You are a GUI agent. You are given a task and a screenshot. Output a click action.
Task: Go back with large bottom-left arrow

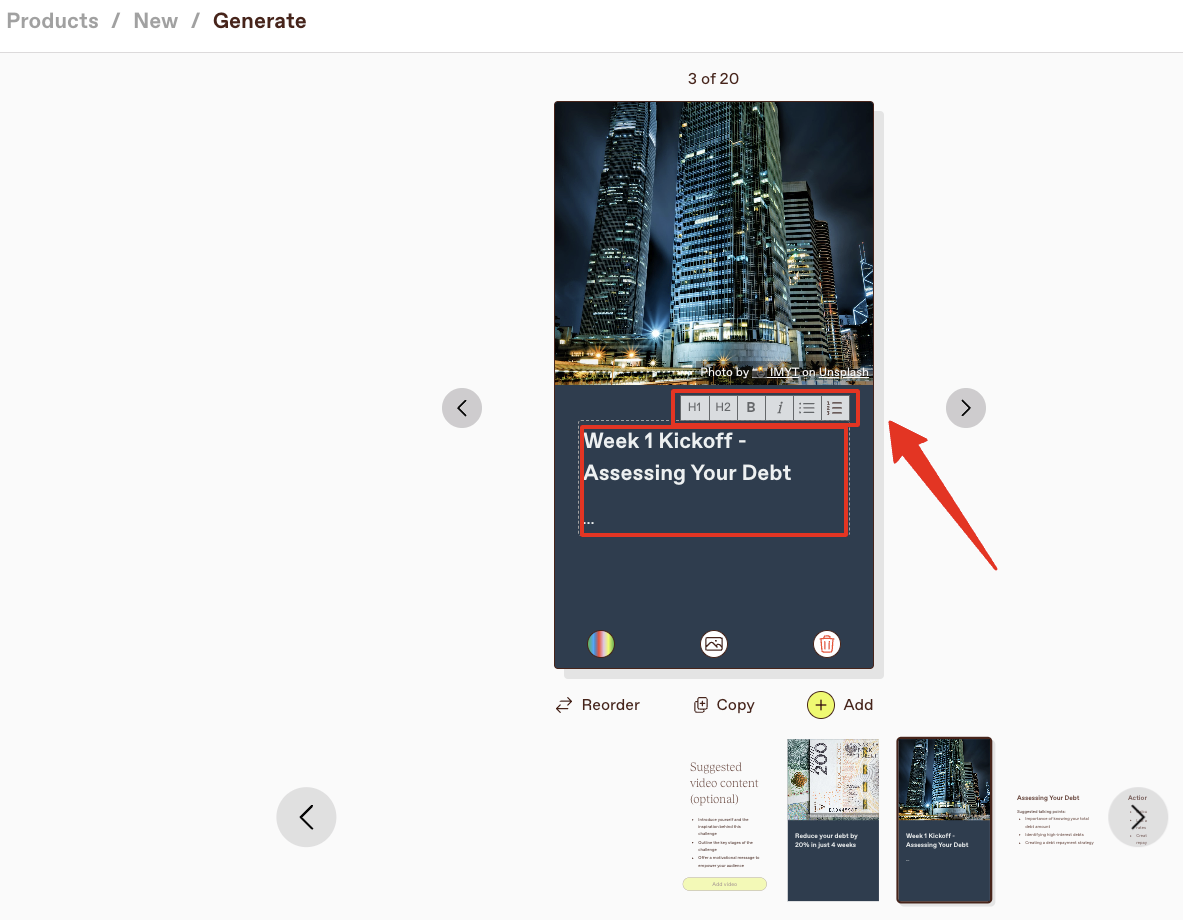(x=306, y=817)
